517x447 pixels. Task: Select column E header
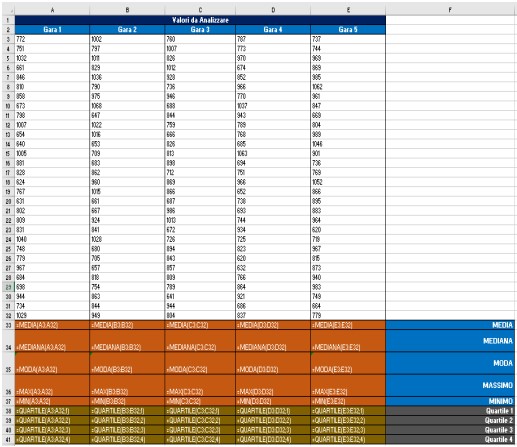pos(348,10)
